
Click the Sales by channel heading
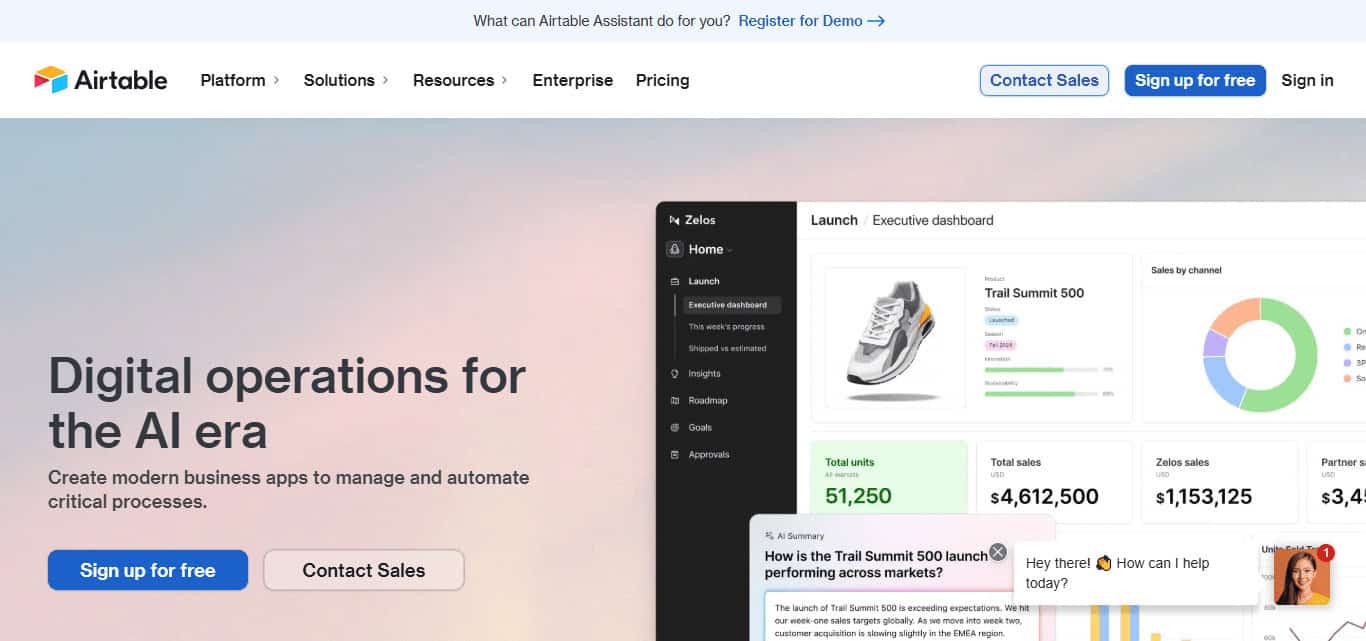pos(1186,271)
